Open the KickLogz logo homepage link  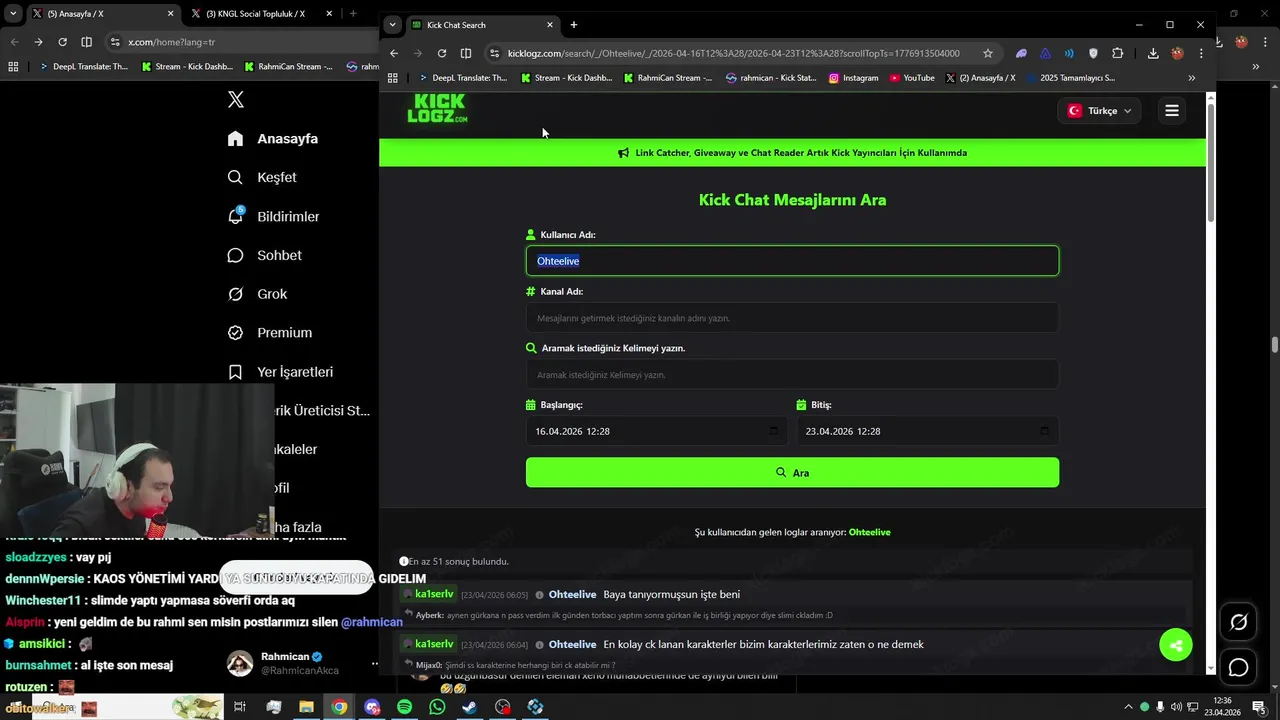(x=437, y=108)
